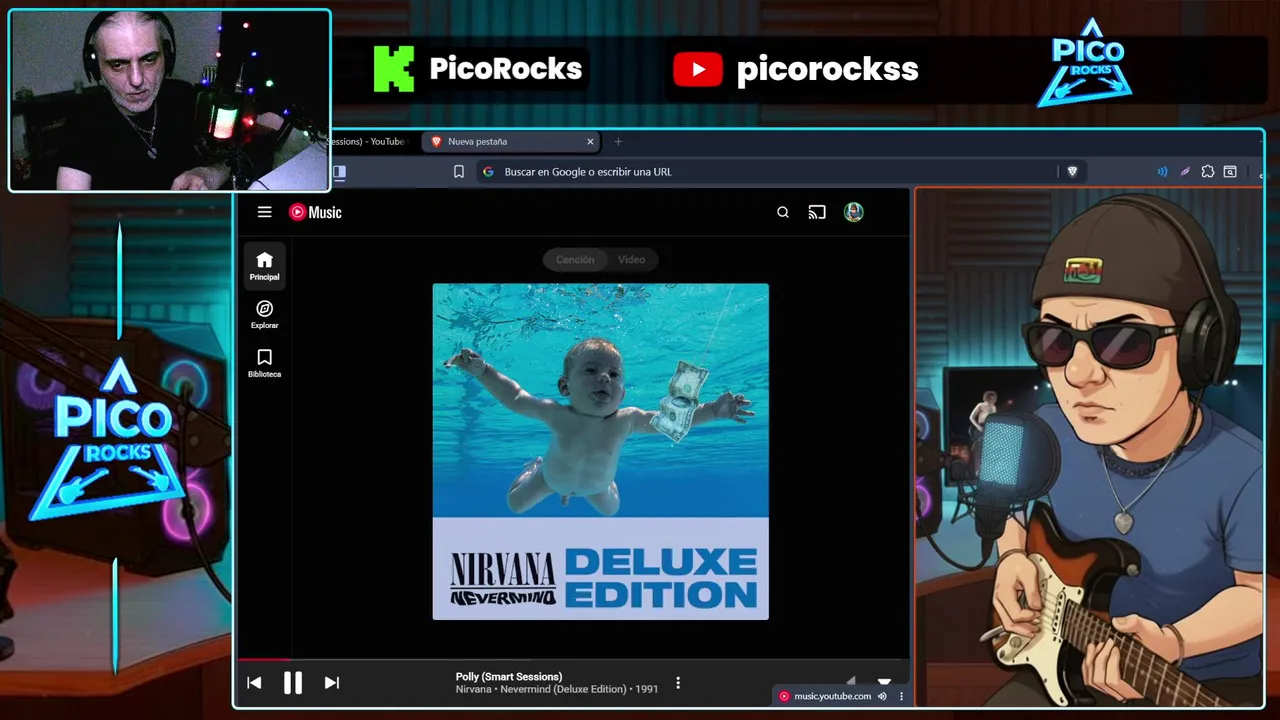
Task: Click the Cast to device icon
Action: pyautogui.click(x=817, y=212)
